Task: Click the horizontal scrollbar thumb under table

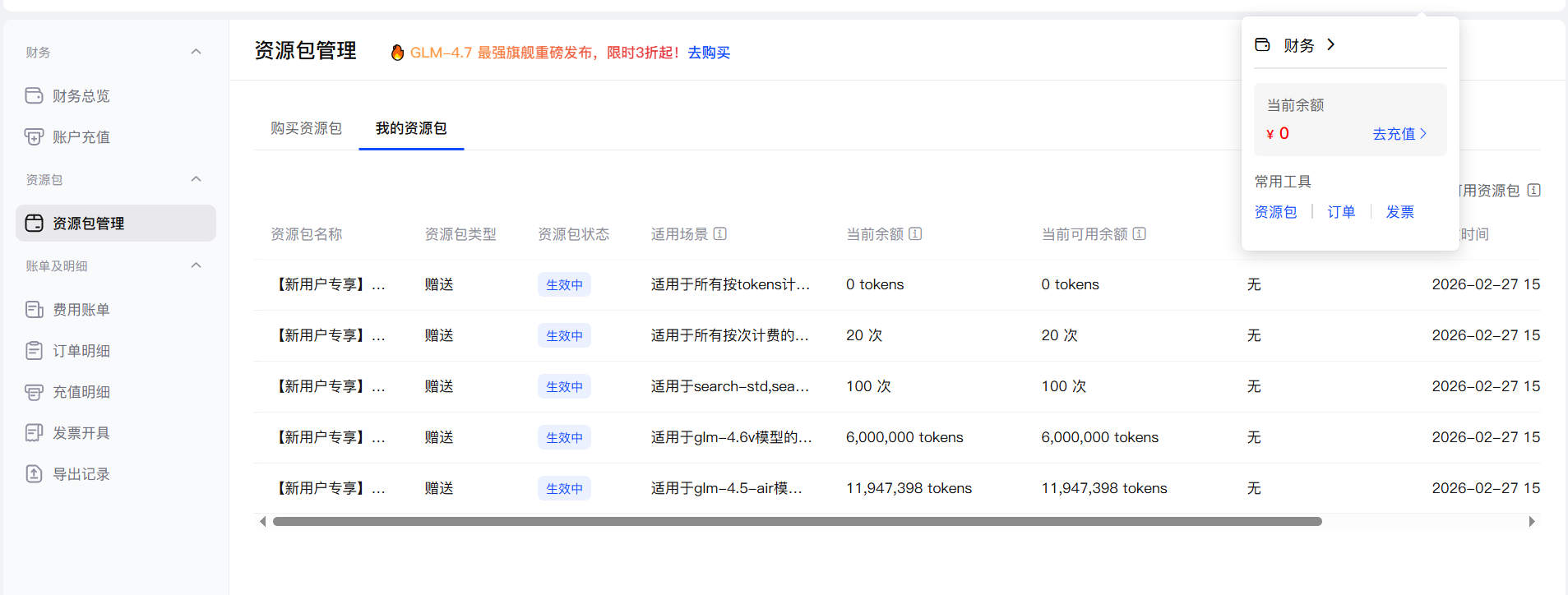Action: pos(797,522)
